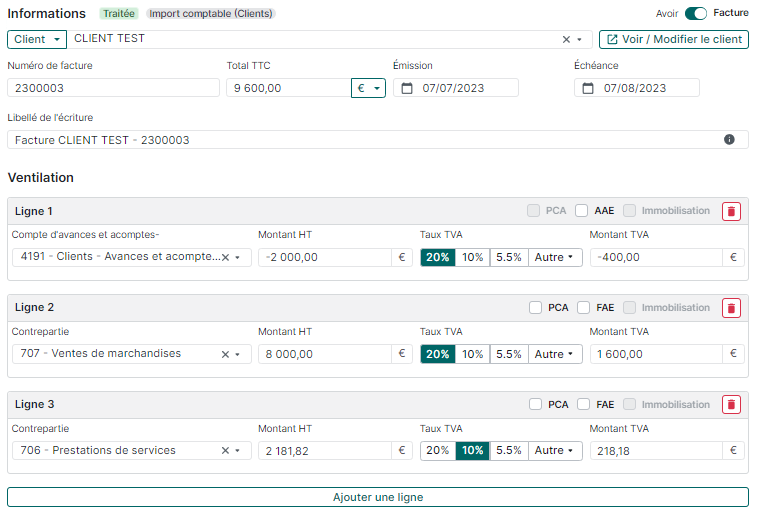Click Voir / Modifier le client button
The height and width of the screenshot is (514, 761).
pyautogui.click(x=673, y=39)
